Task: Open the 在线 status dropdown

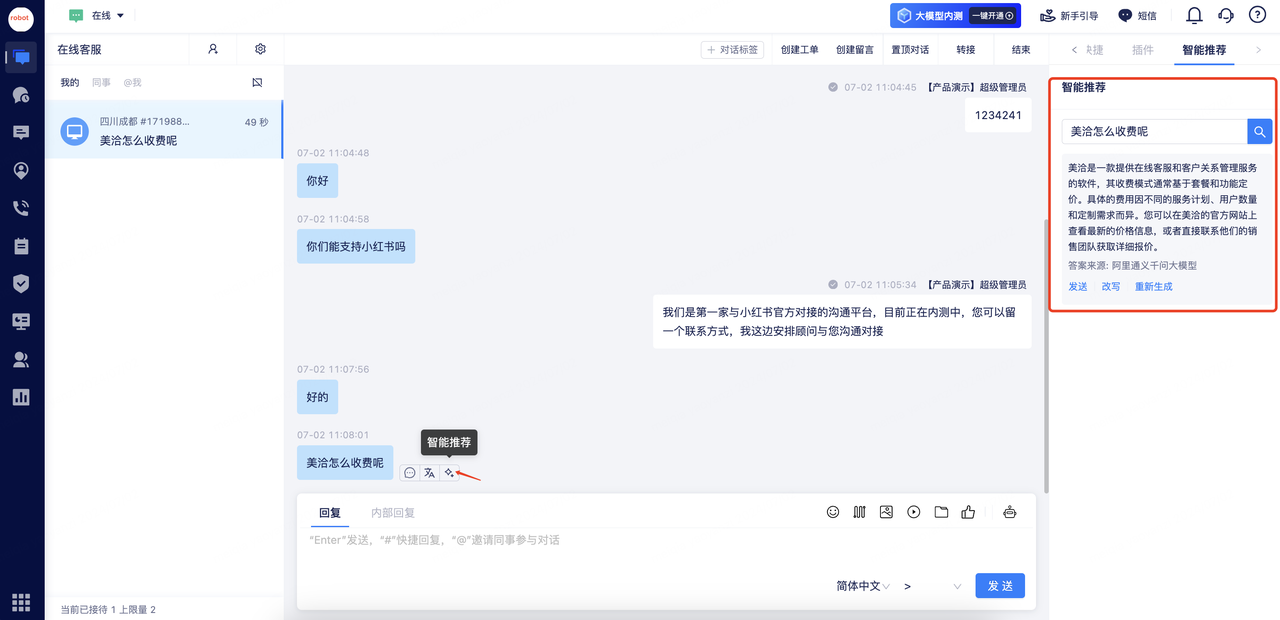Action: pyautogui.click(x=97, y=16)
